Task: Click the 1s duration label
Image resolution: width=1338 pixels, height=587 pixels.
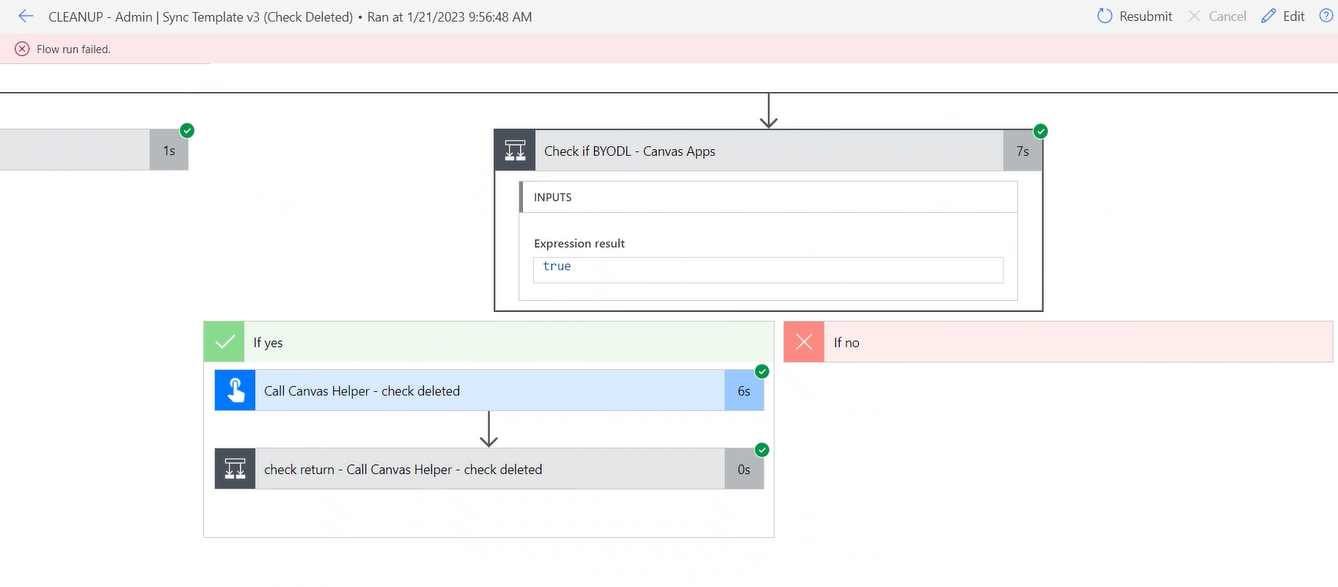Action: (169, 150)
